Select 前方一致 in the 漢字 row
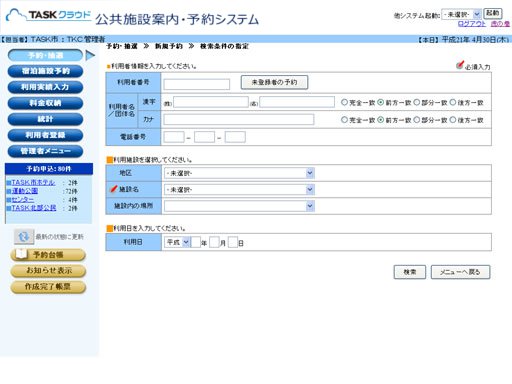 pos(381,102)
